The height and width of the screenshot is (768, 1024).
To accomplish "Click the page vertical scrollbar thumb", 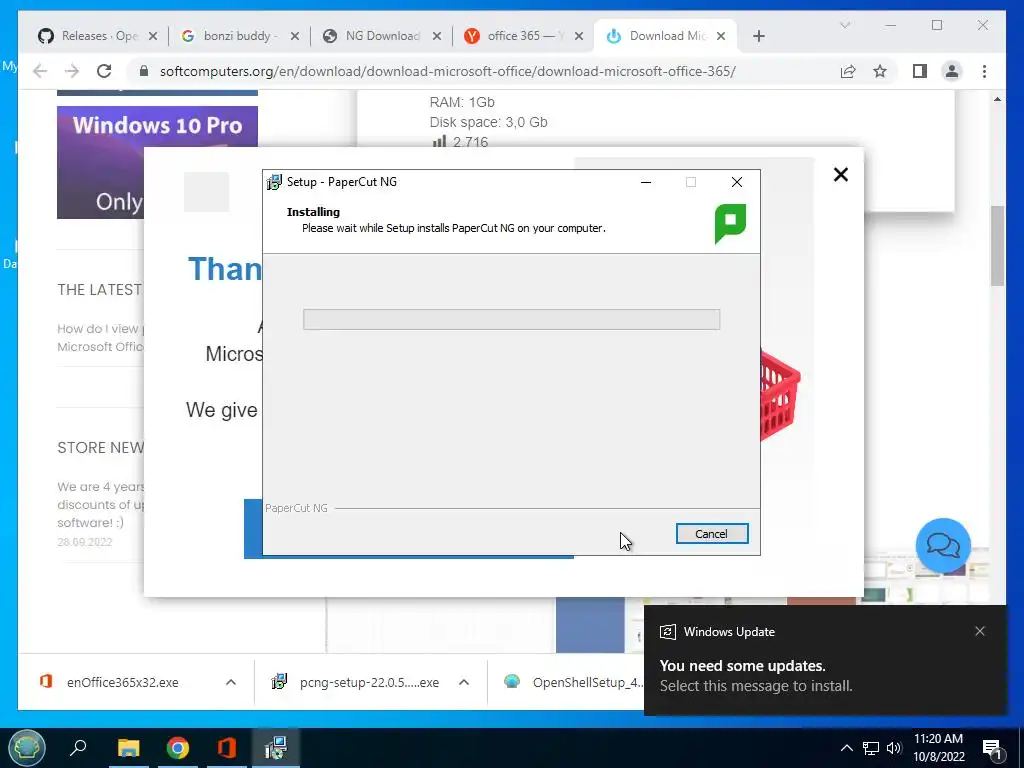I will coord(997,246).
